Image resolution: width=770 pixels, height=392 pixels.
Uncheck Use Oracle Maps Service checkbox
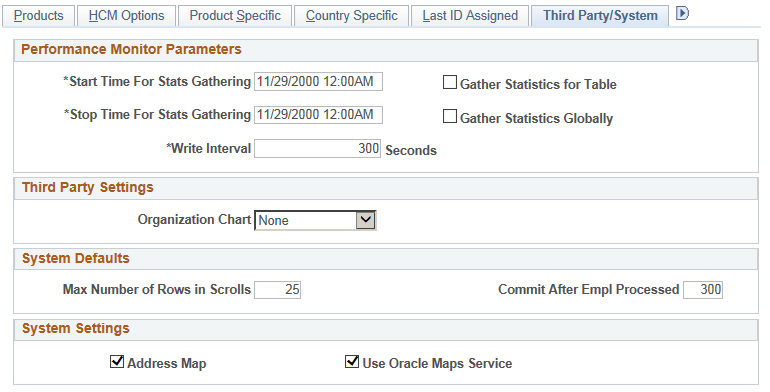[x=352, y=362]
